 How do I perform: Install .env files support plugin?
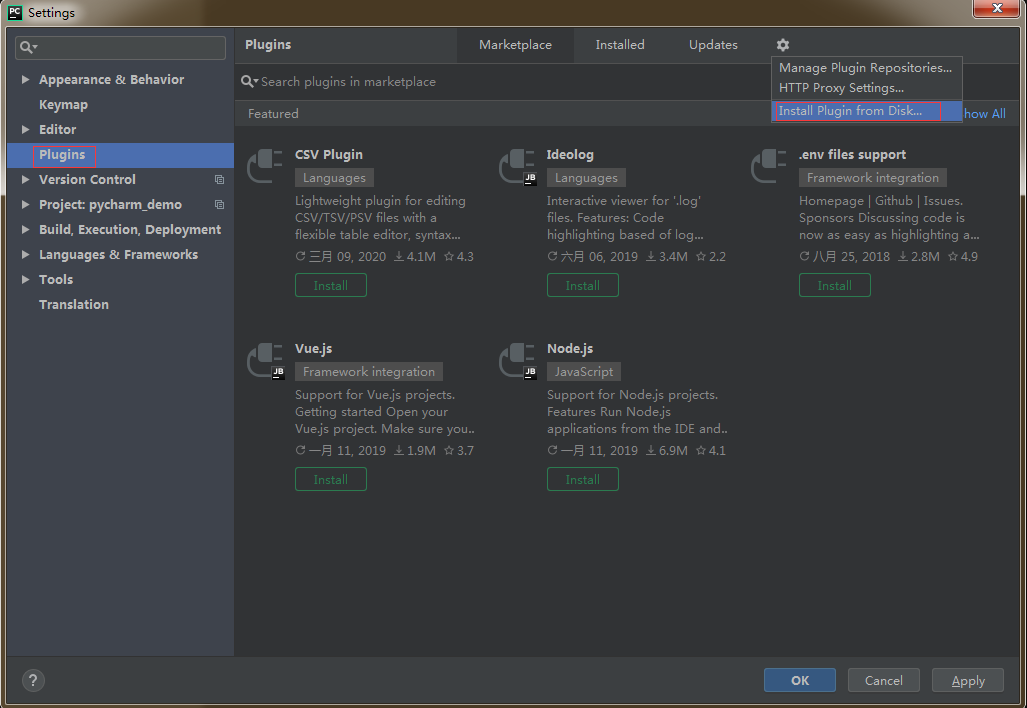pyautogui.click(x=834, y=285)
